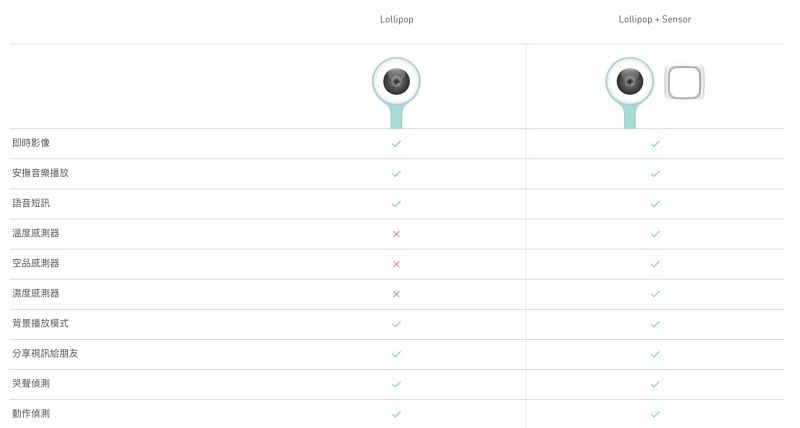Screen dimensions: 800x428
Task: Click Lollipop checkmark for 背景播放模式
Action: [x=396, y=323]
